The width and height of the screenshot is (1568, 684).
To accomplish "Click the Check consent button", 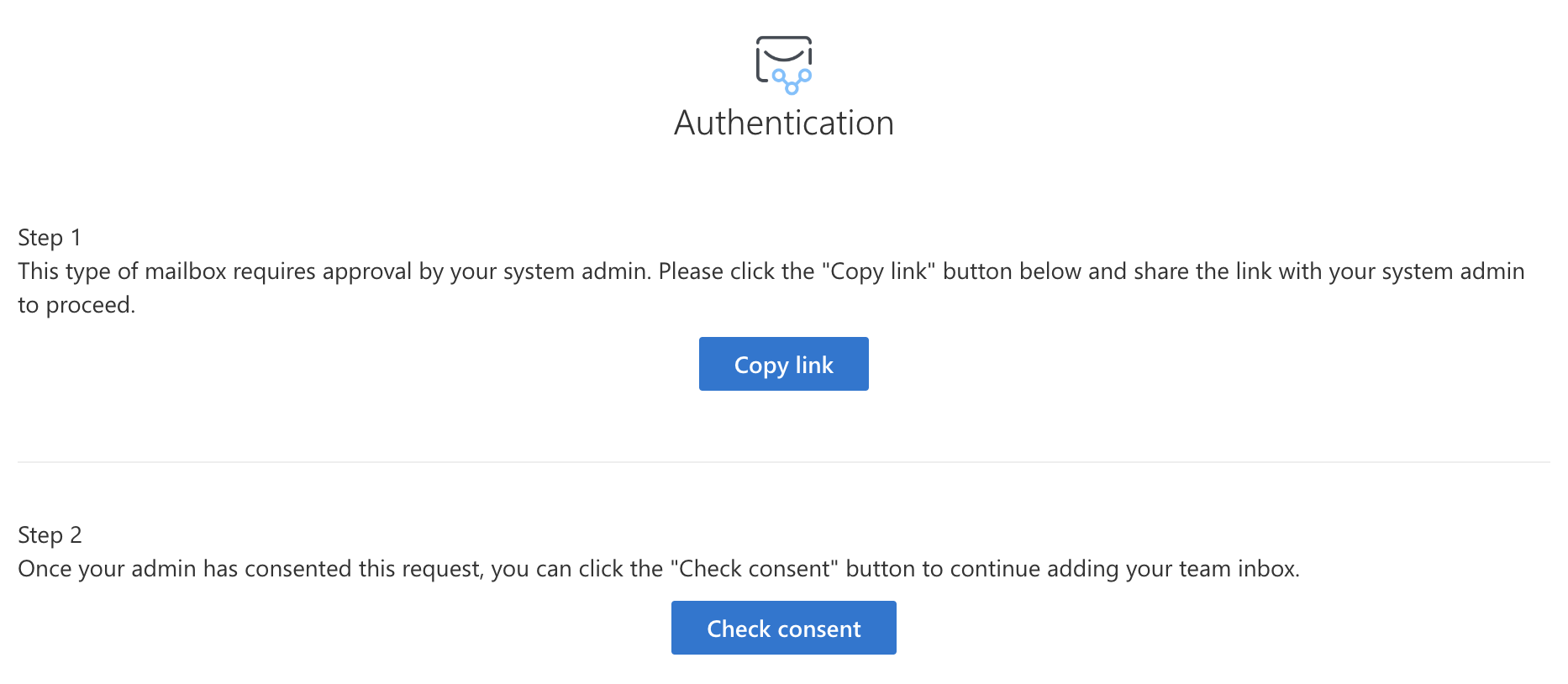I will [x=784, y=628].
